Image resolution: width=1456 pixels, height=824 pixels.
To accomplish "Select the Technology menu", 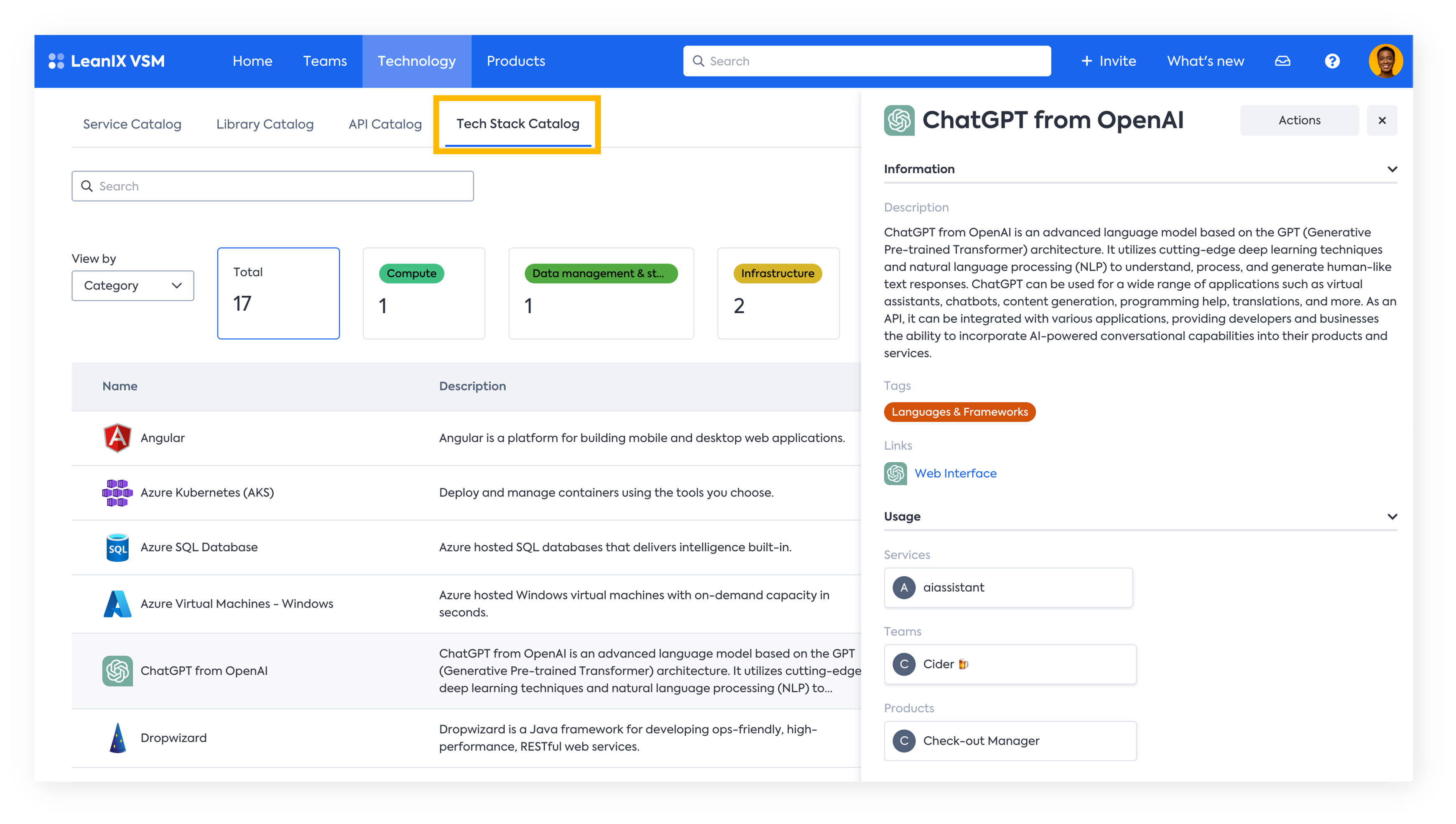I will (x=416, y=61).
